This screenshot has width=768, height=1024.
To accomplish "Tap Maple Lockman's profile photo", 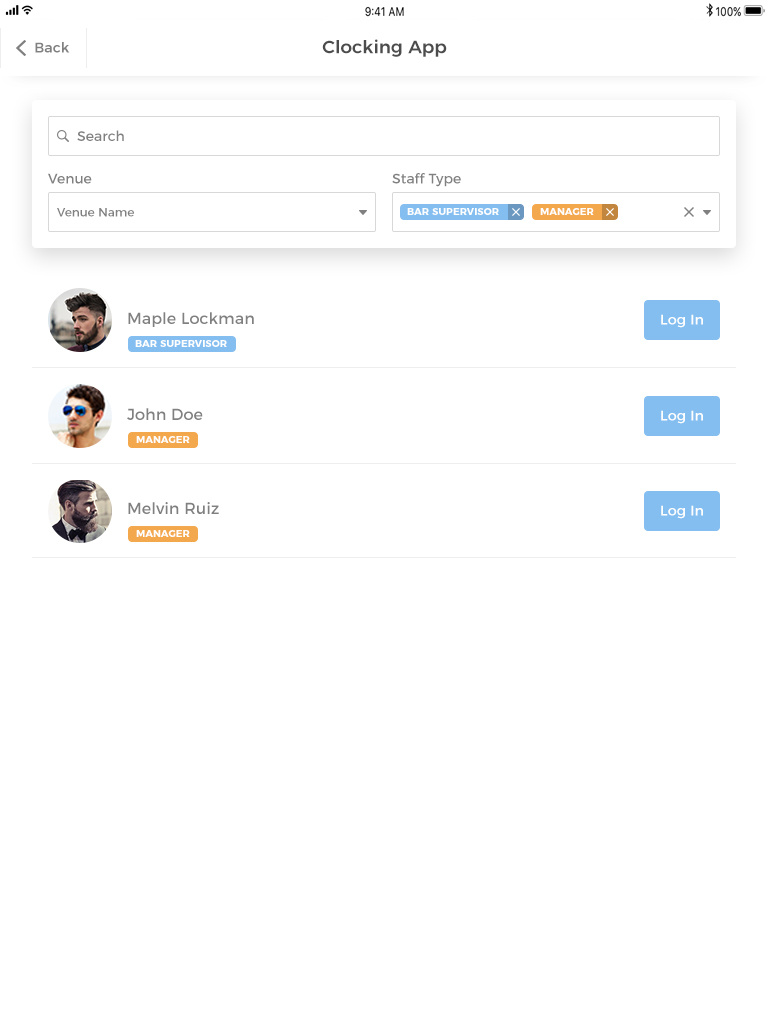I will [80, 320].
